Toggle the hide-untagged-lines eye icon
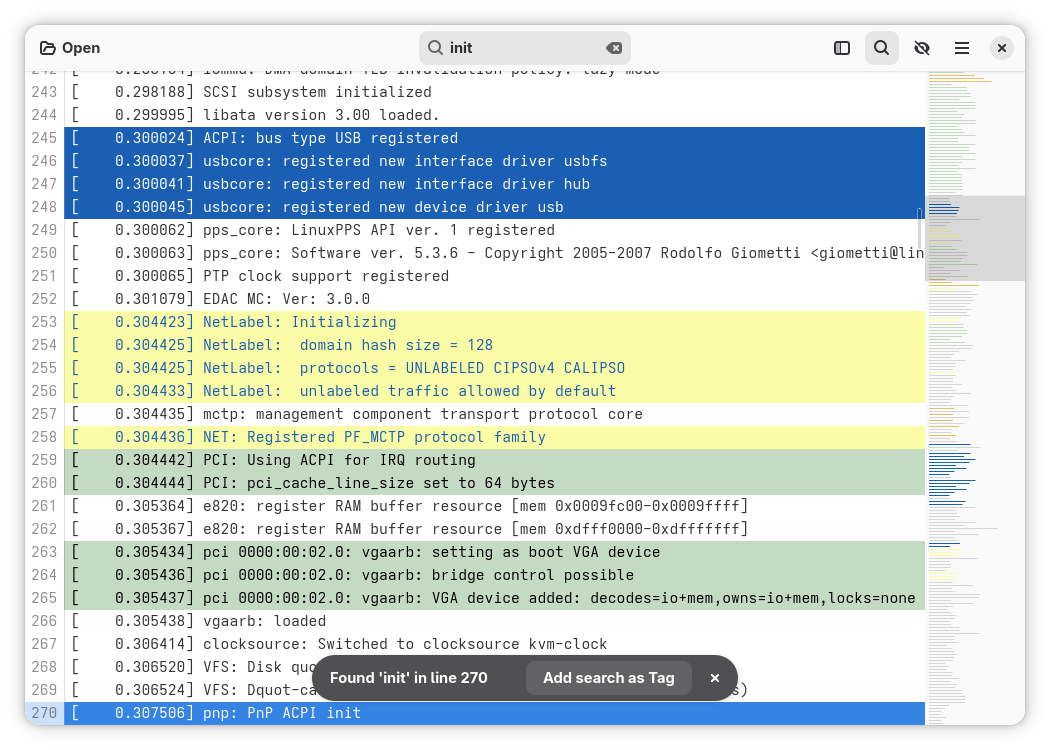 (x=922, y=48)
